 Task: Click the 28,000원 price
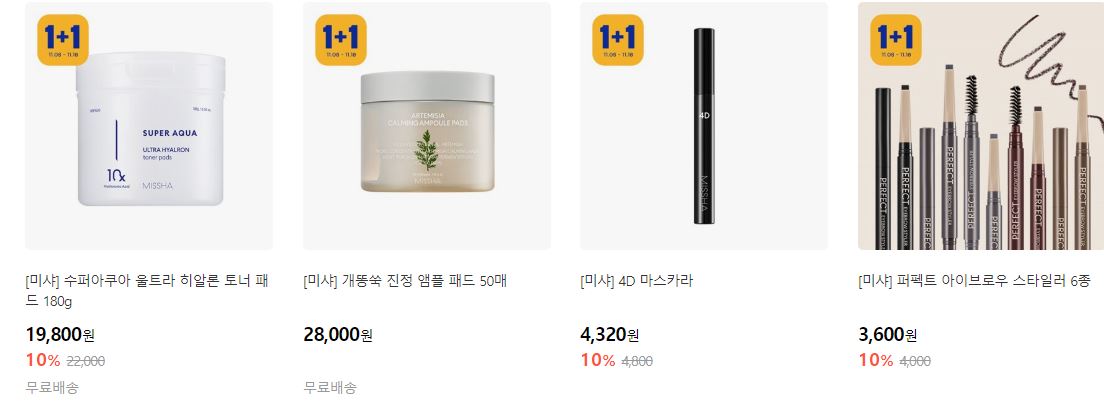pos(338,335)
